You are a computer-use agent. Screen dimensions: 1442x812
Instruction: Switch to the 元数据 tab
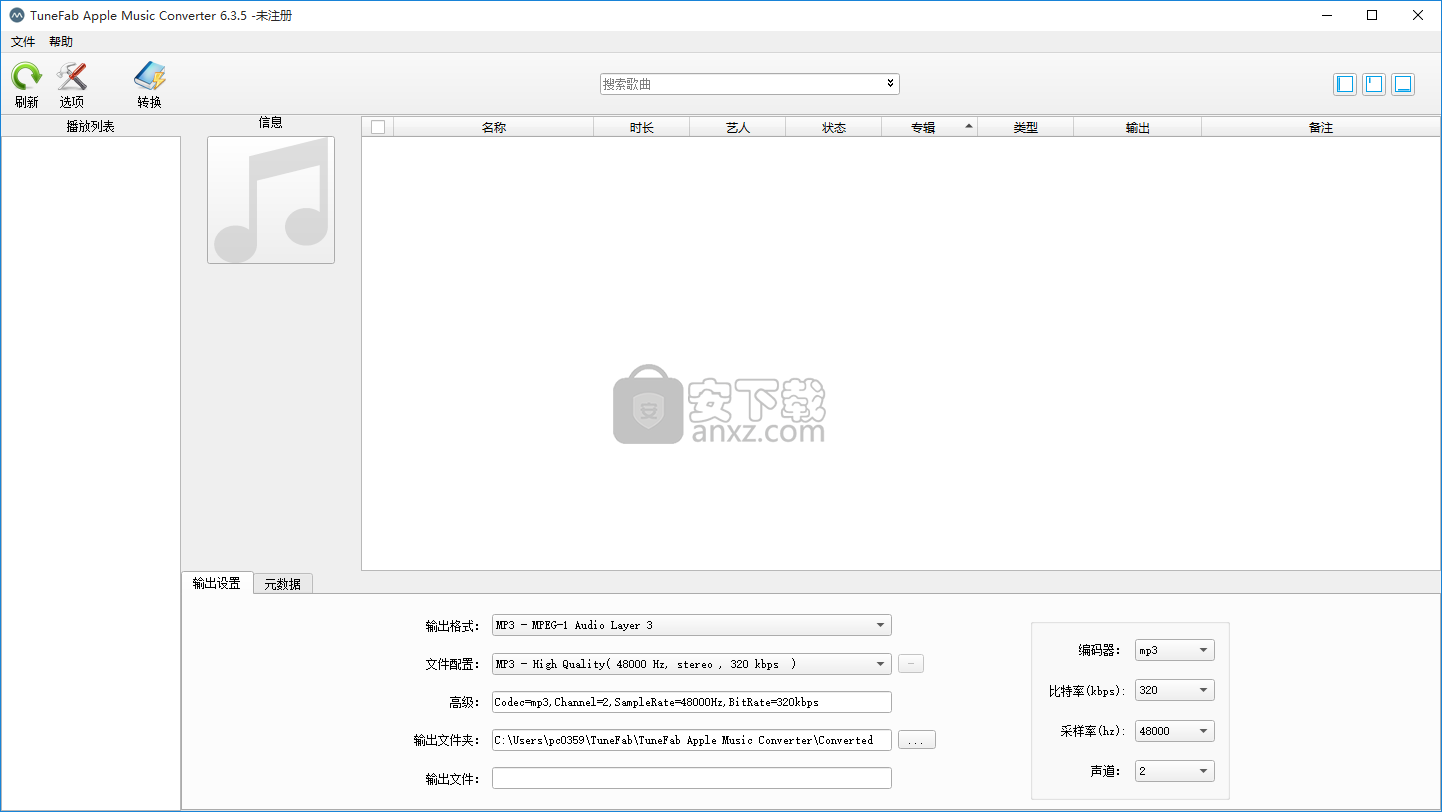282,584
